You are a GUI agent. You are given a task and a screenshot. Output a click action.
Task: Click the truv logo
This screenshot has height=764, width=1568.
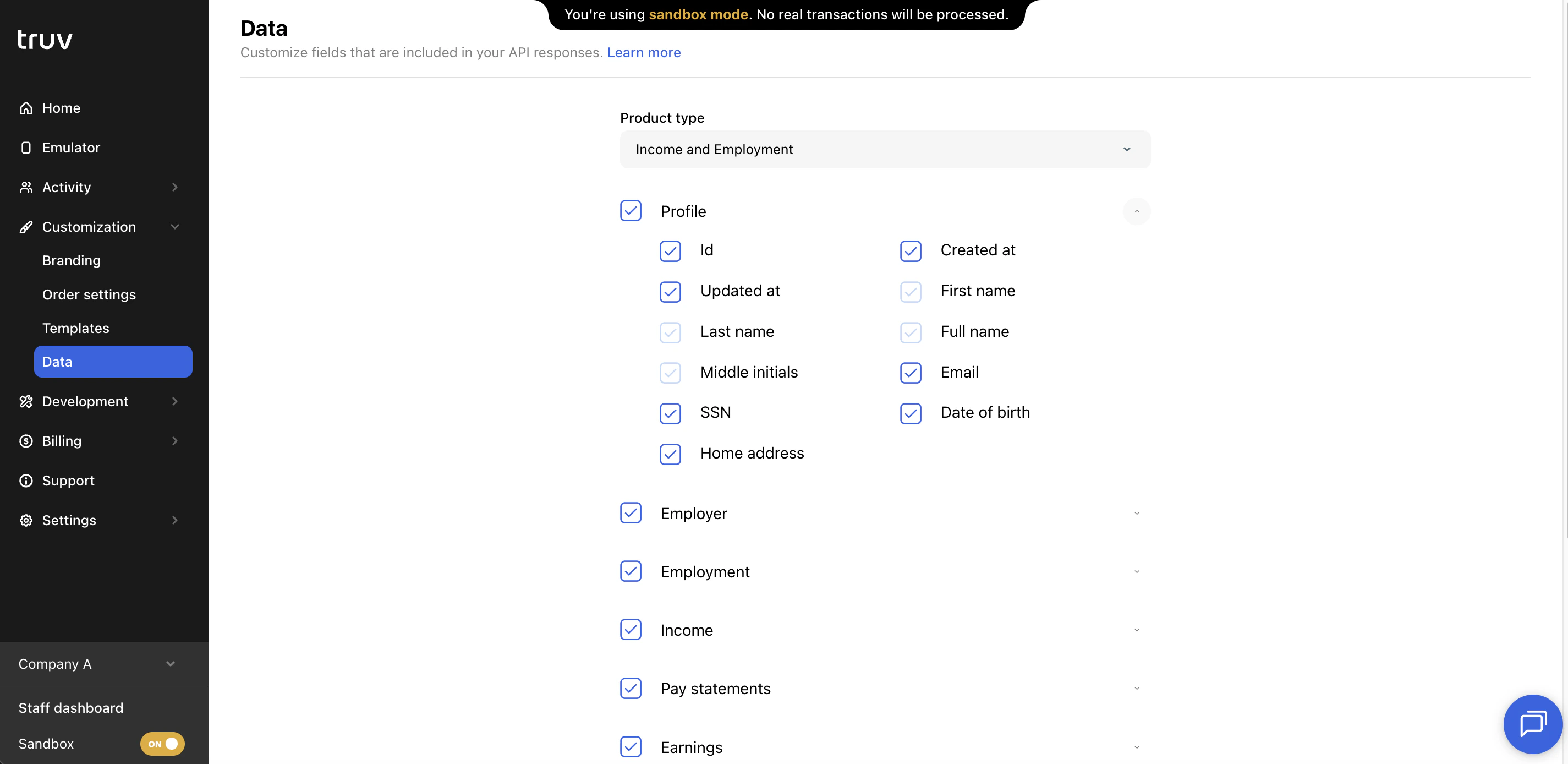coord(45,40)
